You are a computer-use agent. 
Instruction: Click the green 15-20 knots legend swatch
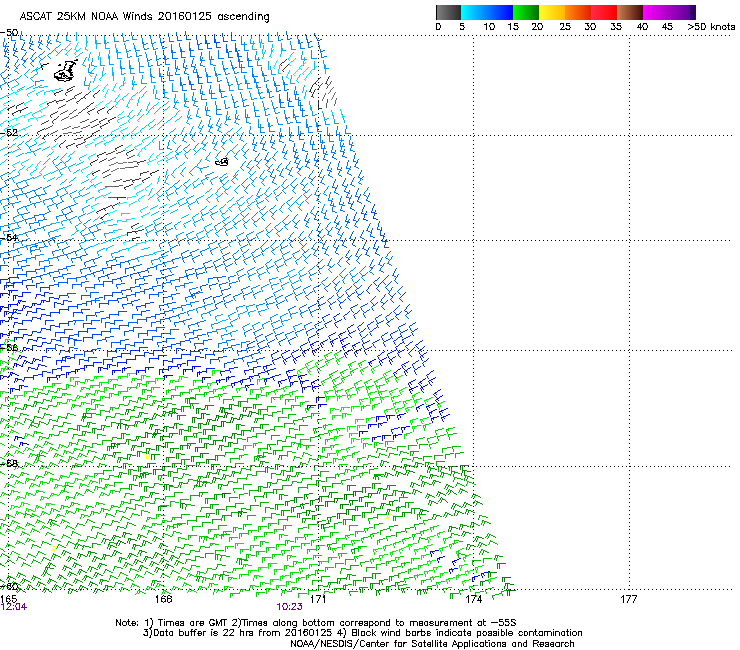[526, 12]
